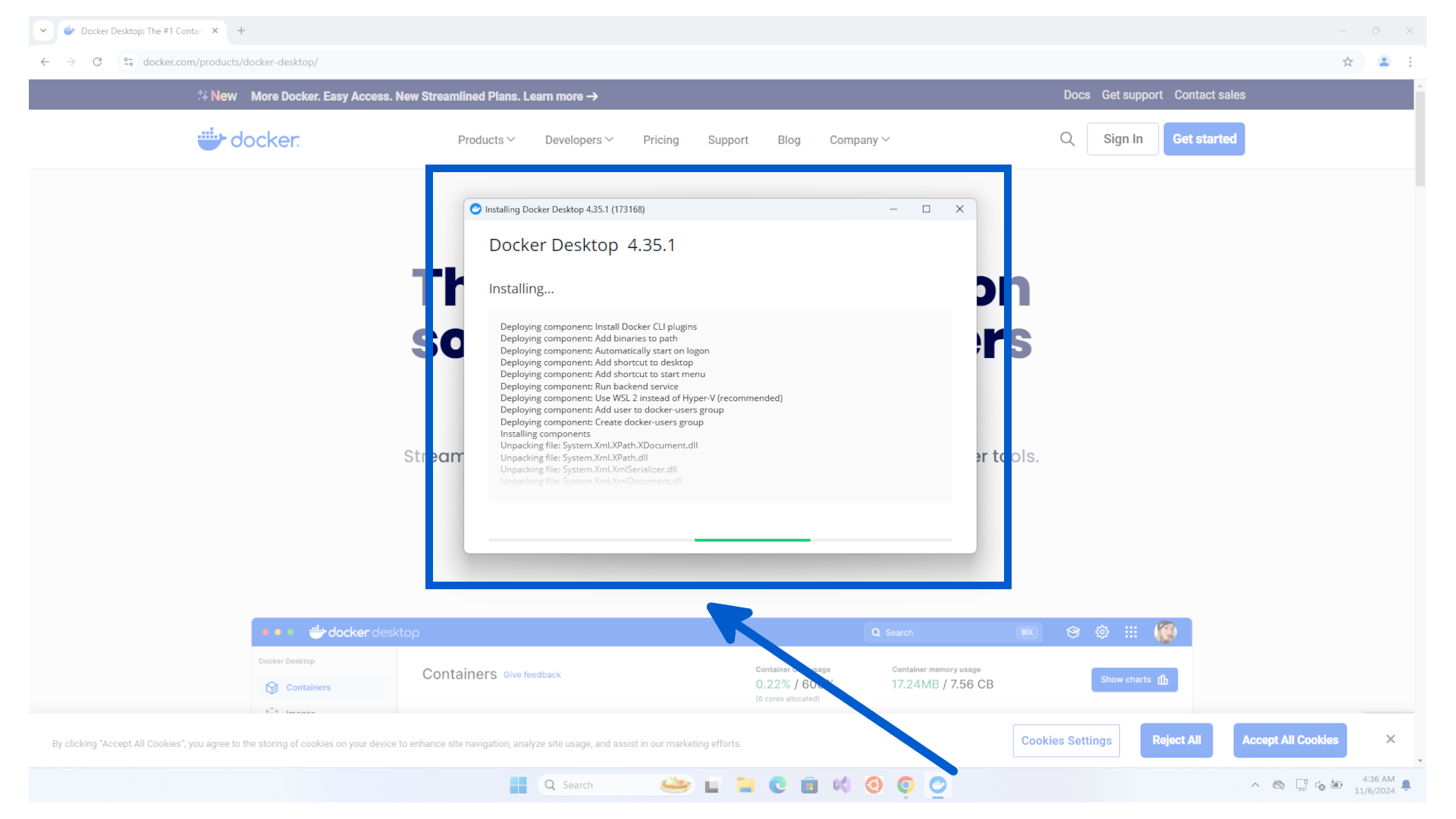Expand the Products dropdown menu
The image size is (1456, 819).
[x=485, y=140]
